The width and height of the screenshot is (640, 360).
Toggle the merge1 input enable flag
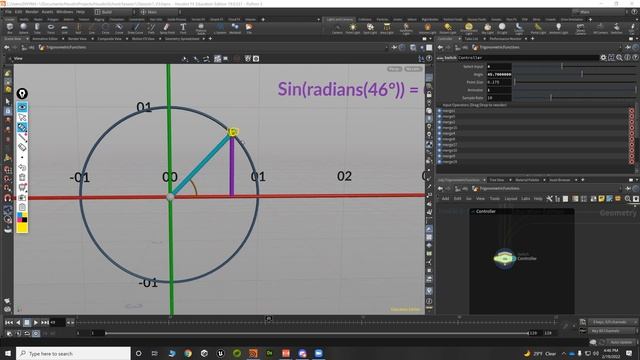coord(440,111)
